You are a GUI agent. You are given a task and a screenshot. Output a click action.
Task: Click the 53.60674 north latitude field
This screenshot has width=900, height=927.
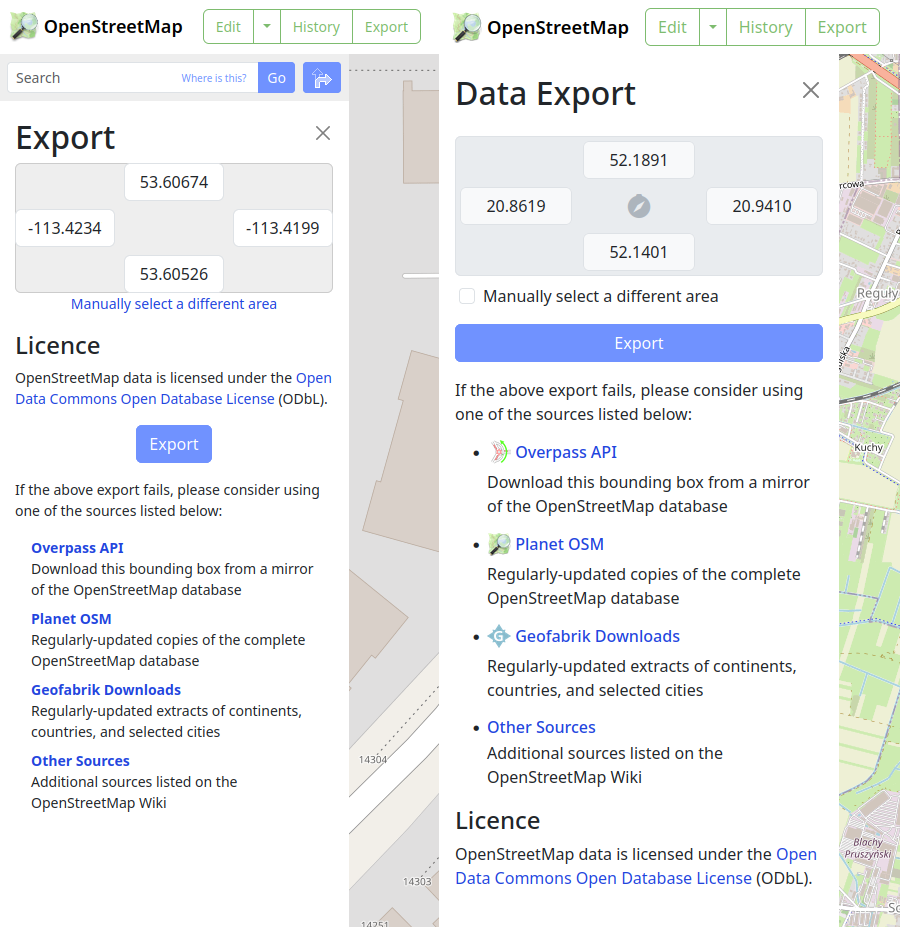click(174, 182)
